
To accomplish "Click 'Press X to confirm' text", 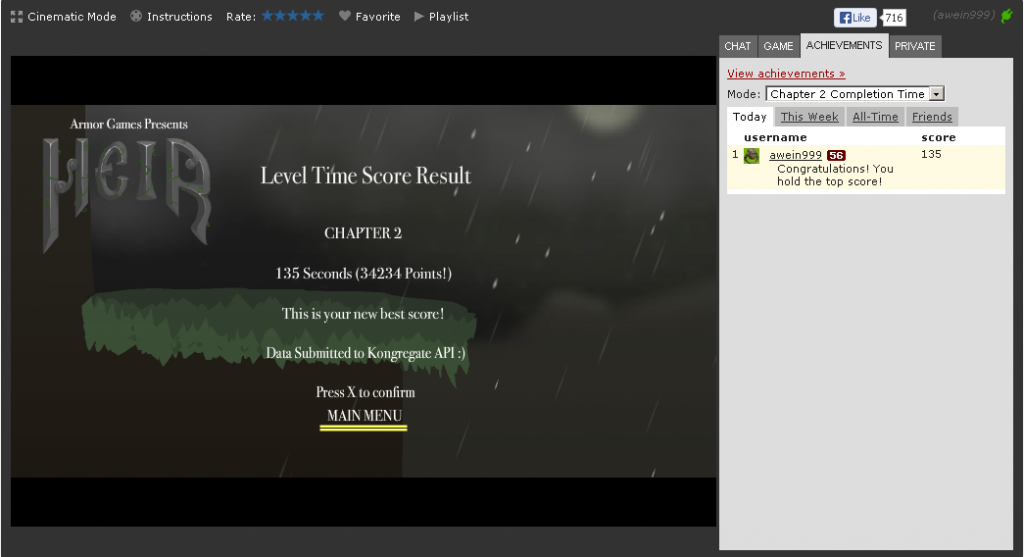I will tap(366, 392).
